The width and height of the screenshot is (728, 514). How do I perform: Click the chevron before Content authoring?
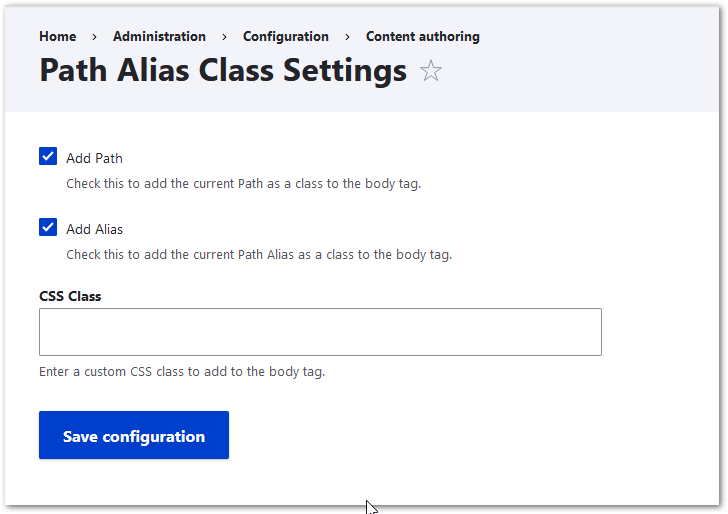[x=347, y=37]
